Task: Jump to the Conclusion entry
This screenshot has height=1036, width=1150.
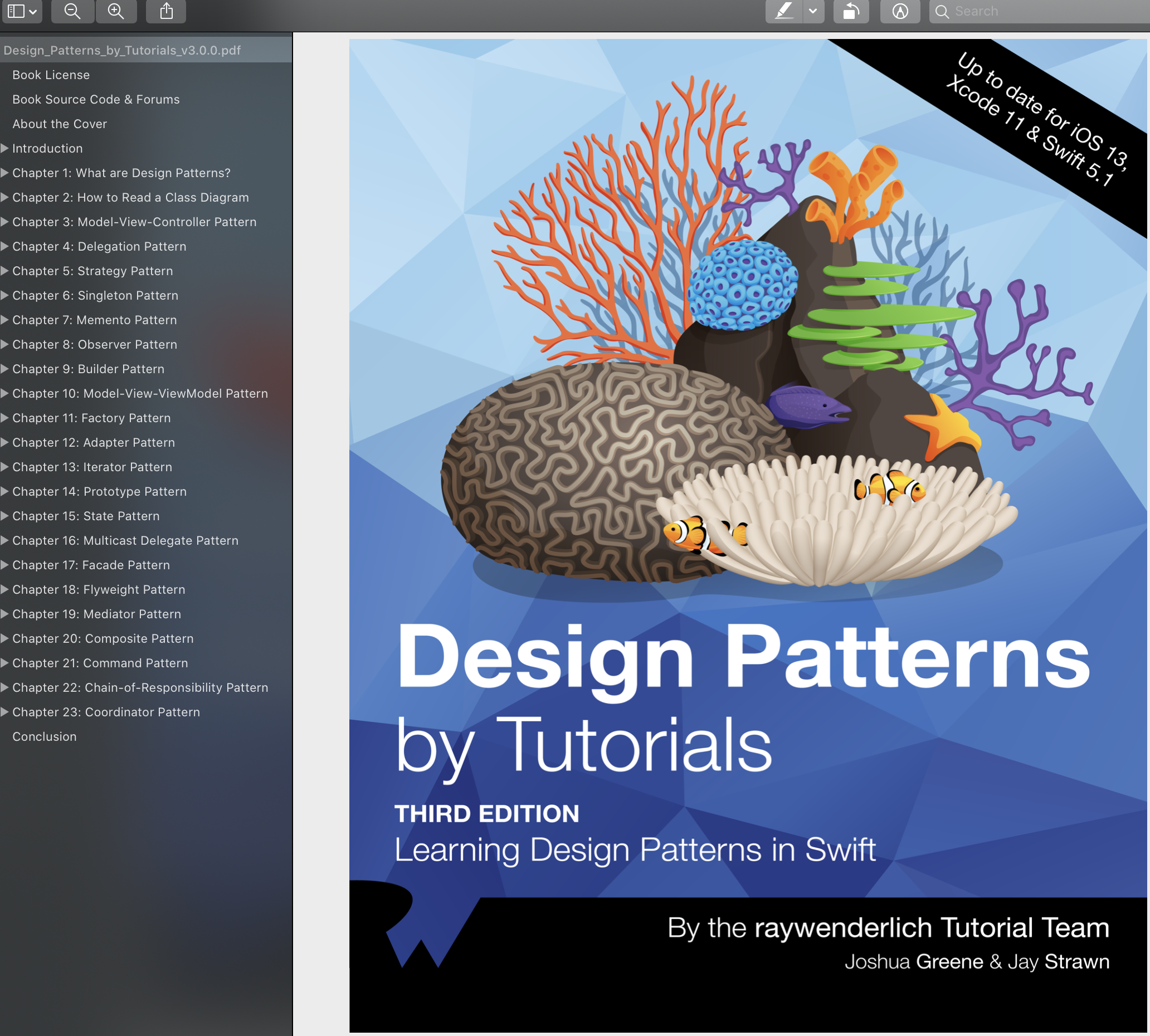Action: point(45,736)
